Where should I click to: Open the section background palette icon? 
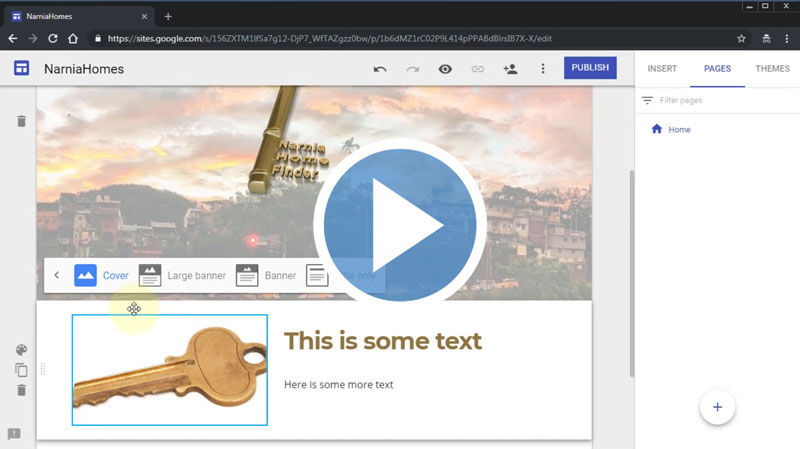tap(21, 350)
